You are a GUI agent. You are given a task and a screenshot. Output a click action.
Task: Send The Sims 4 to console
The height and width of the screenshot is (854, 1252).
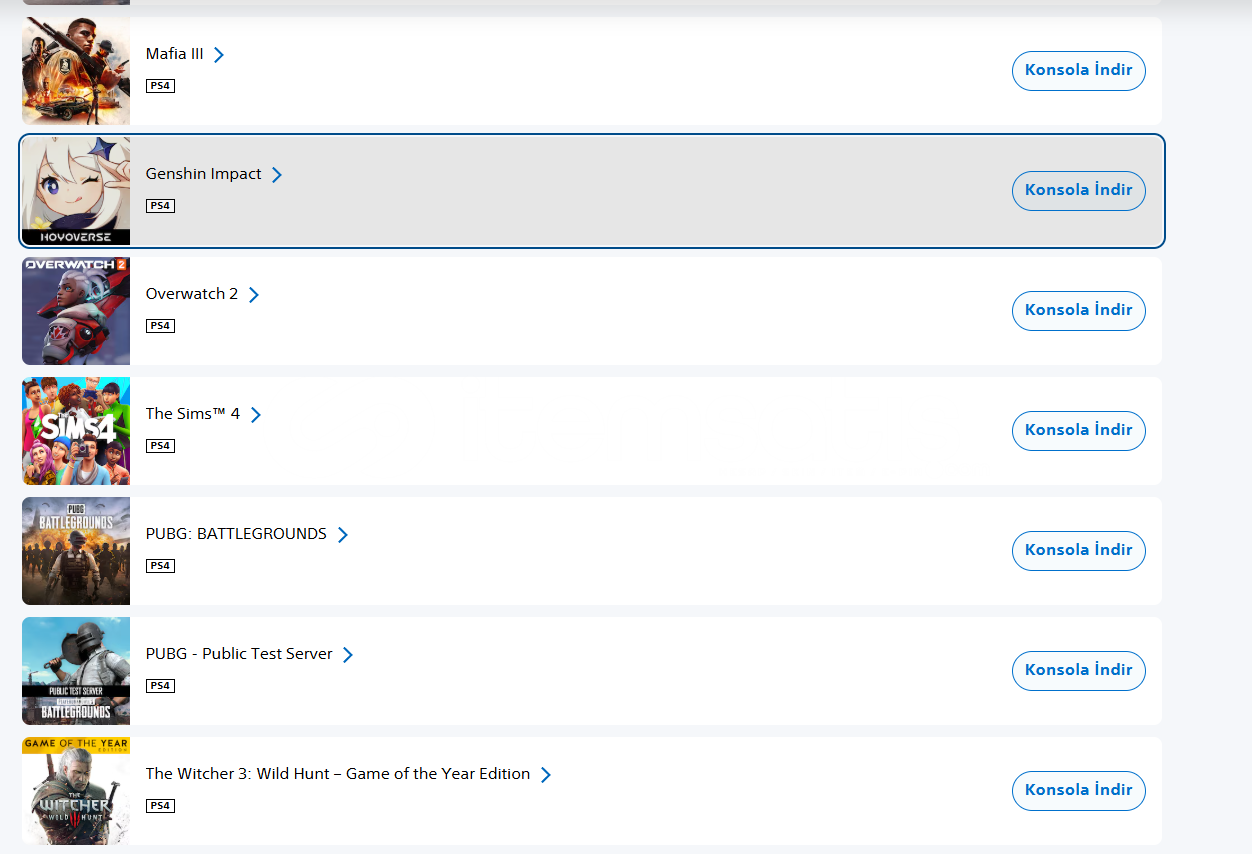point(1078,431)
